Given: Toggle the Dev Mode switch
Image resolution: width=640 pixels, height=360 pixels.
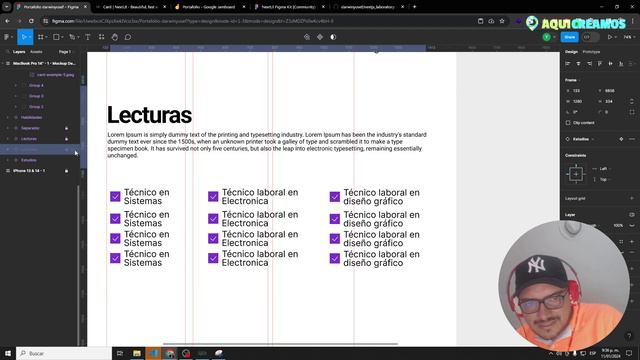Looking at the screenshot, I should pos(590,37).
